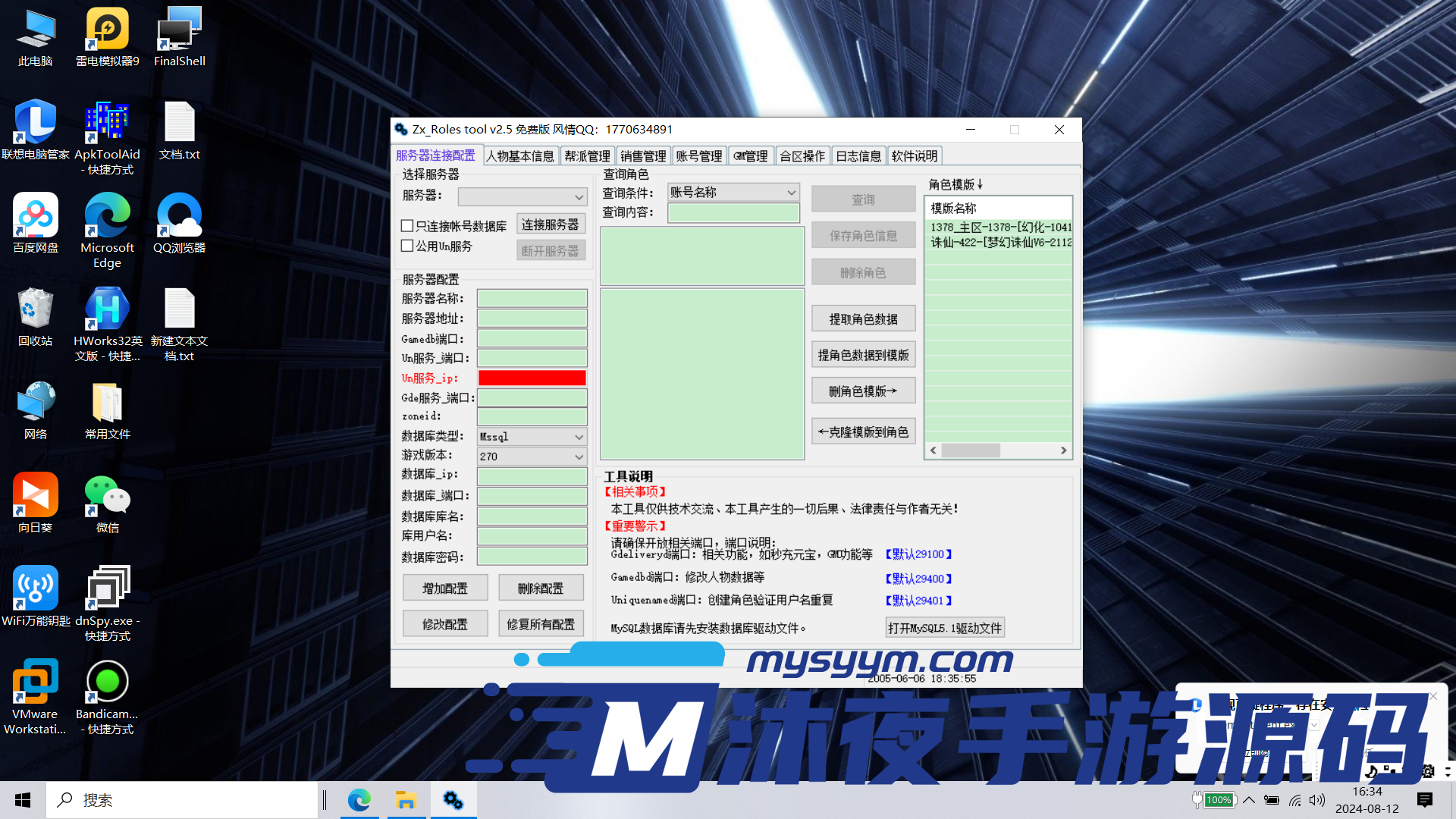
Task: Open the VMware Workstation desktop icon
Action: [35, 682]
